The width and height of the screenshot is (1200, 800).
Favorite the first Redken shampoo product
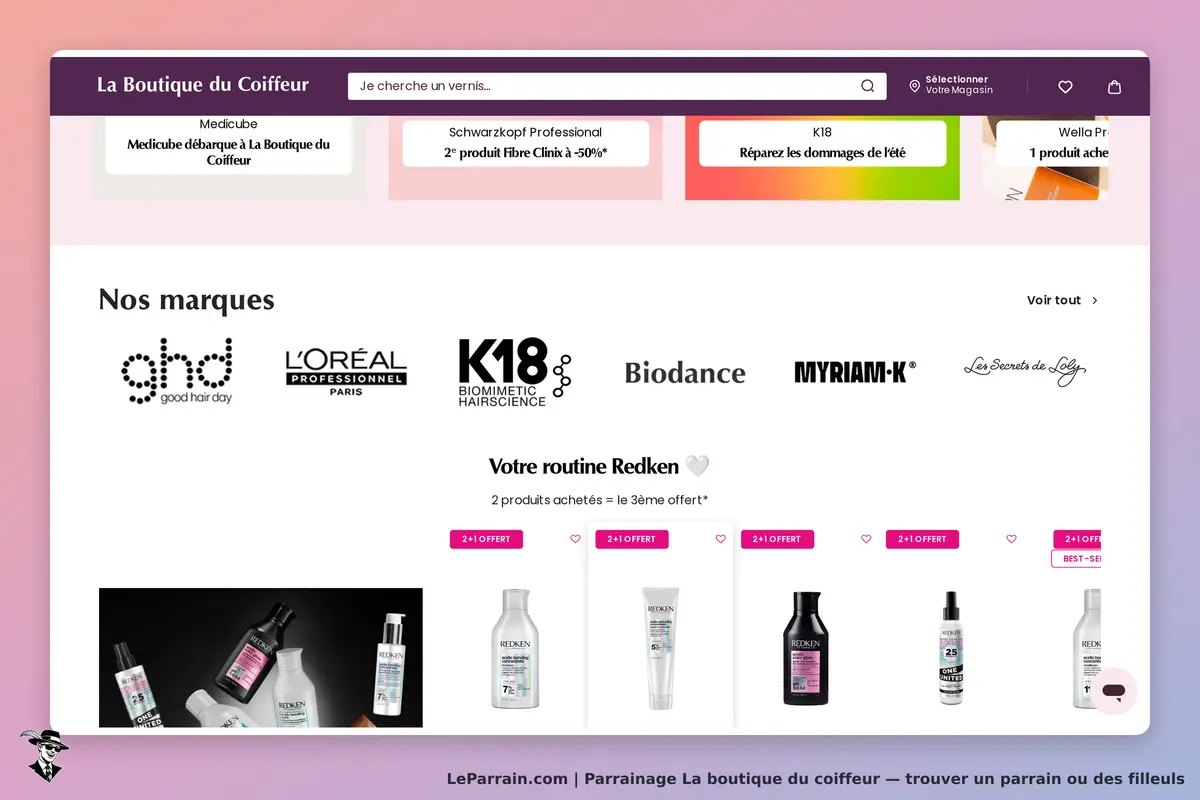pos(575,539)
